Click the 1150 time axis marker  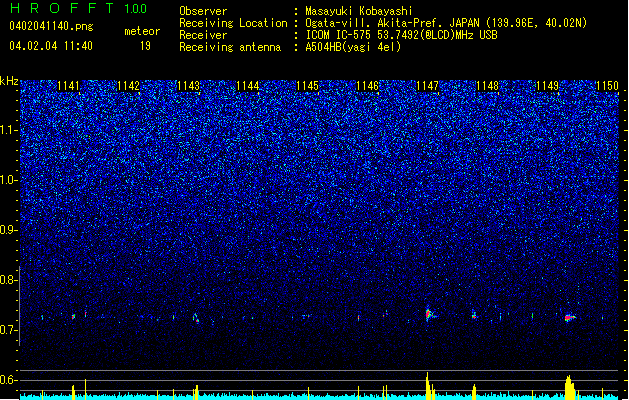pos(607,86)
